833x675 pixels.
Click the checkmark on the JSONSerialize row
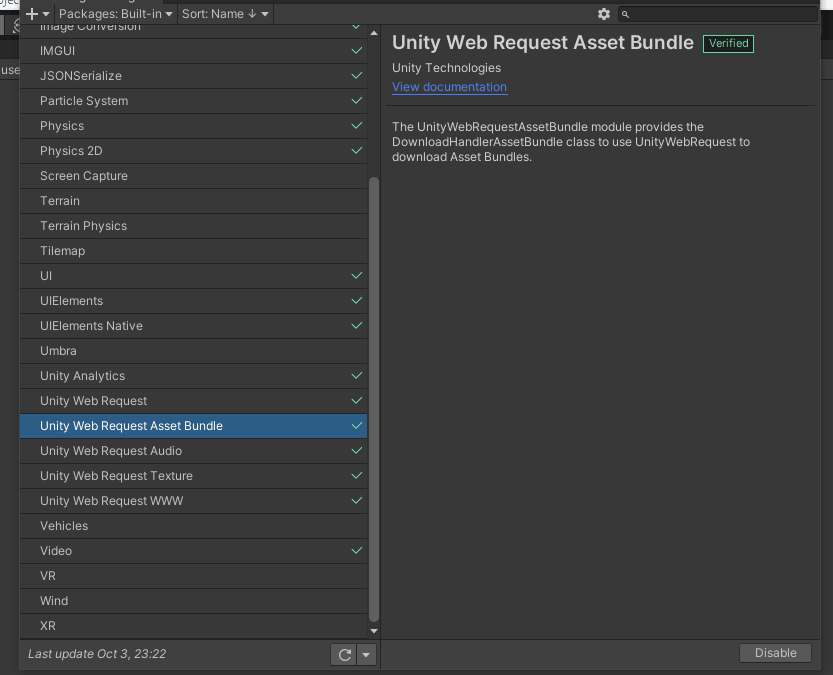pos(356,76)
